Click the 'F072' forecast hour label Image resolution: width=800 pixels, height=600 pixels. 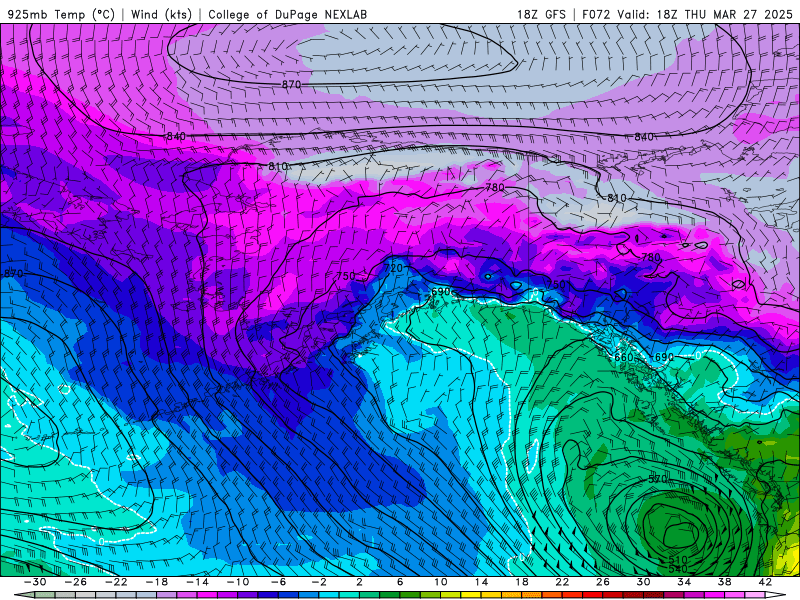[596, 14]
